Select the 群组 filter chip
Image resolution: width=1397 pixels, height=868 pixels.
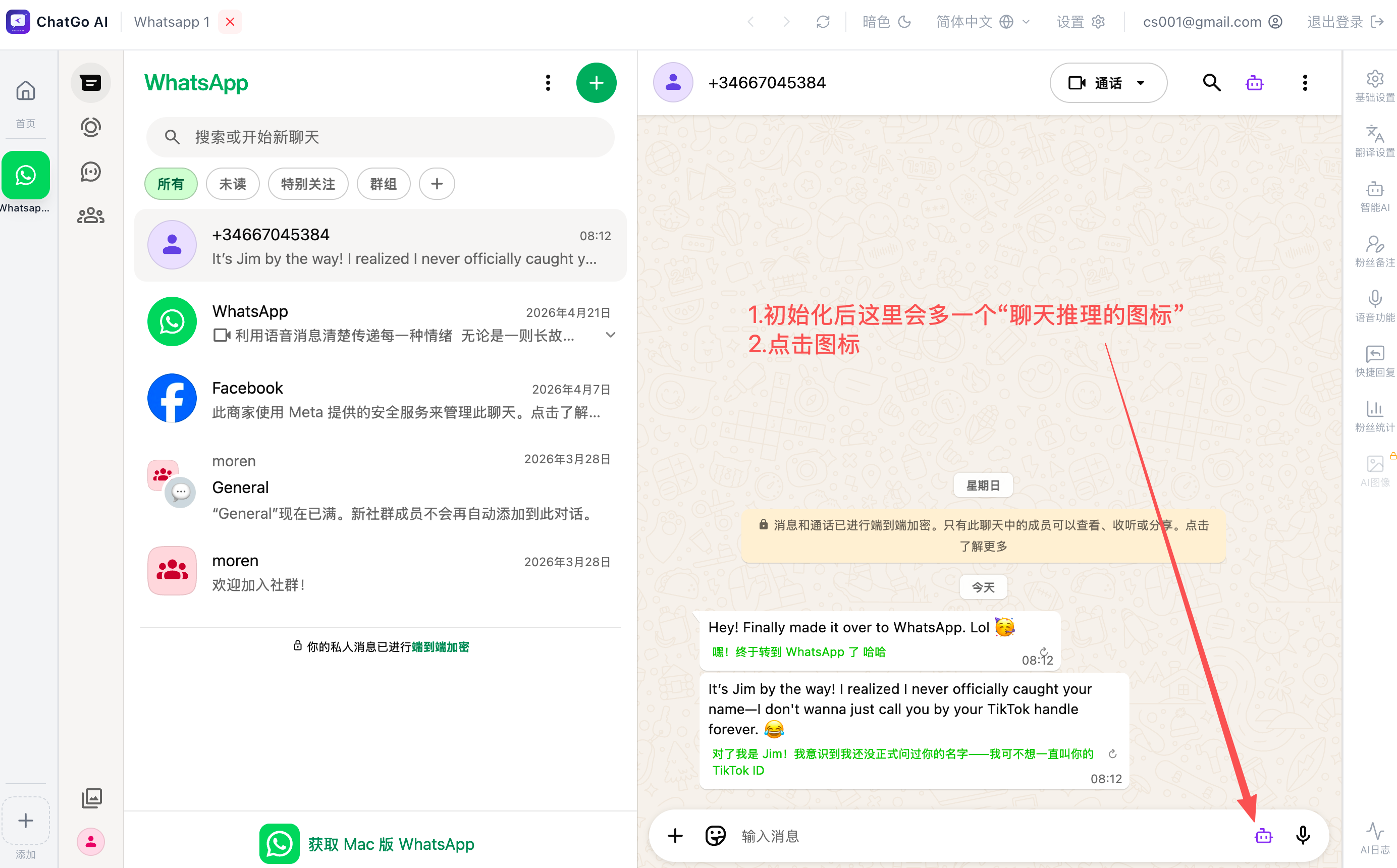[x=383, y=184]
